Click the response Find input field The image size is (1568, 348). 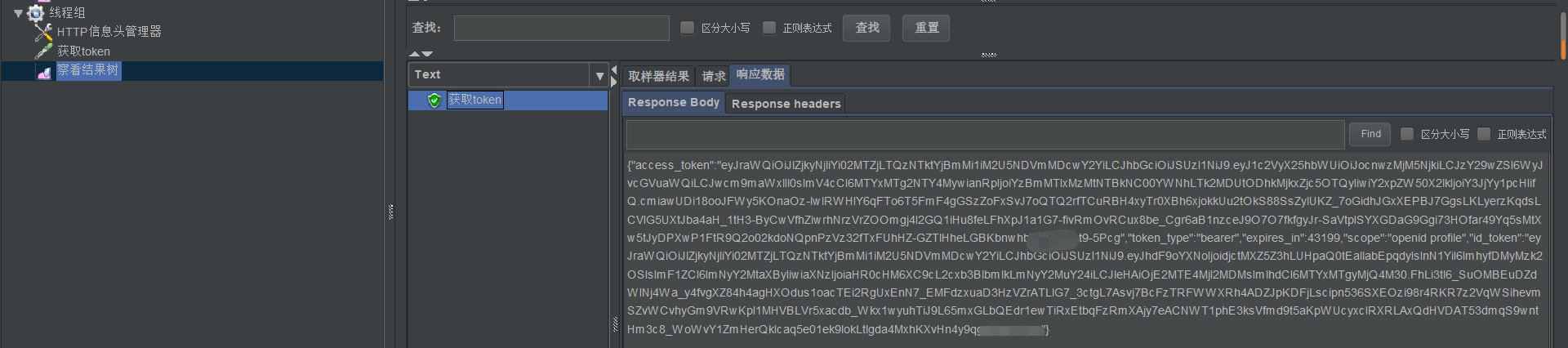point(985,134)
